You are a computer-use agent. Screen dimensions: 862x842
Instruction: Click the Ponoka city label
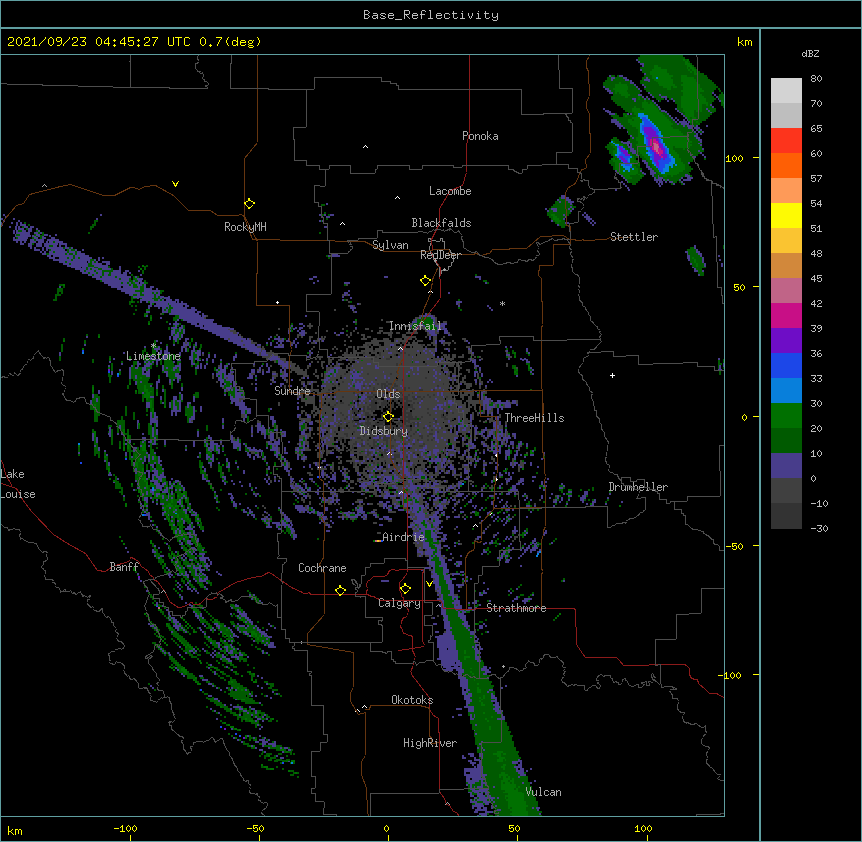(480, 136)
